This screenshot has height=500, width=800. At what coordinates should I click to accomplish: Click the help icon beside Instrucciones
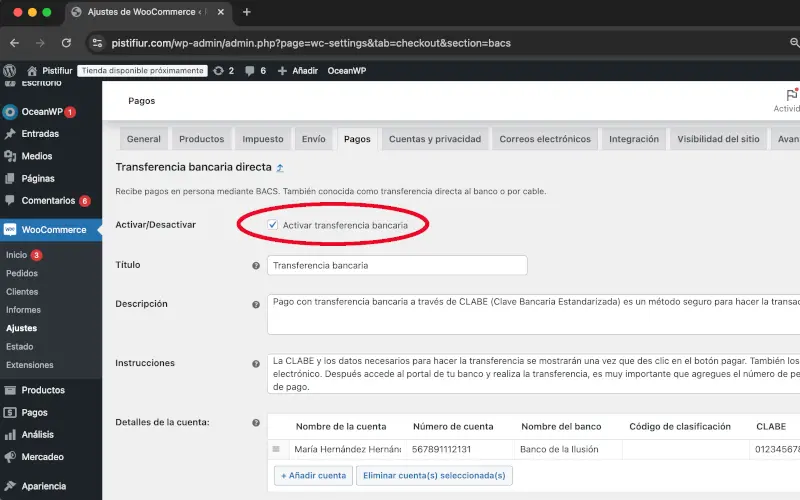tap(256, 364)
